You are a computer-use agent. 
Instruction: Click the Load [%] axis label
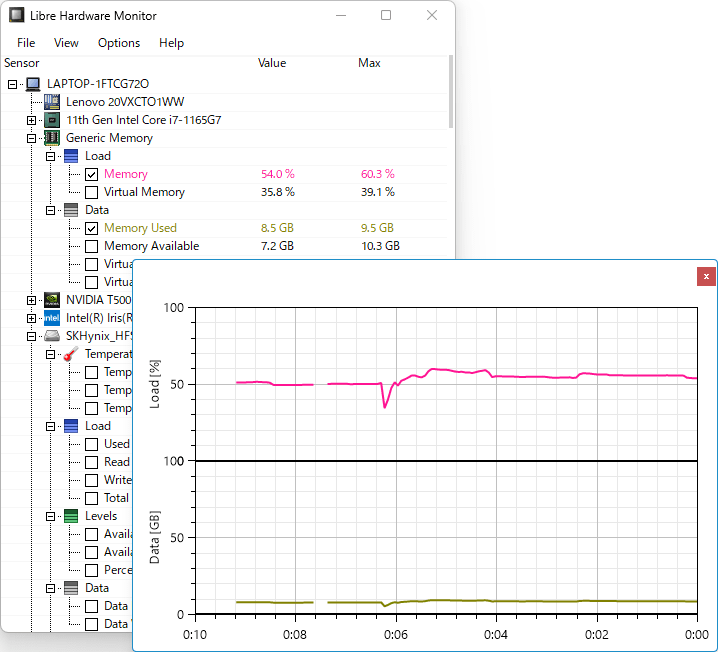click(x=155, y=384)
